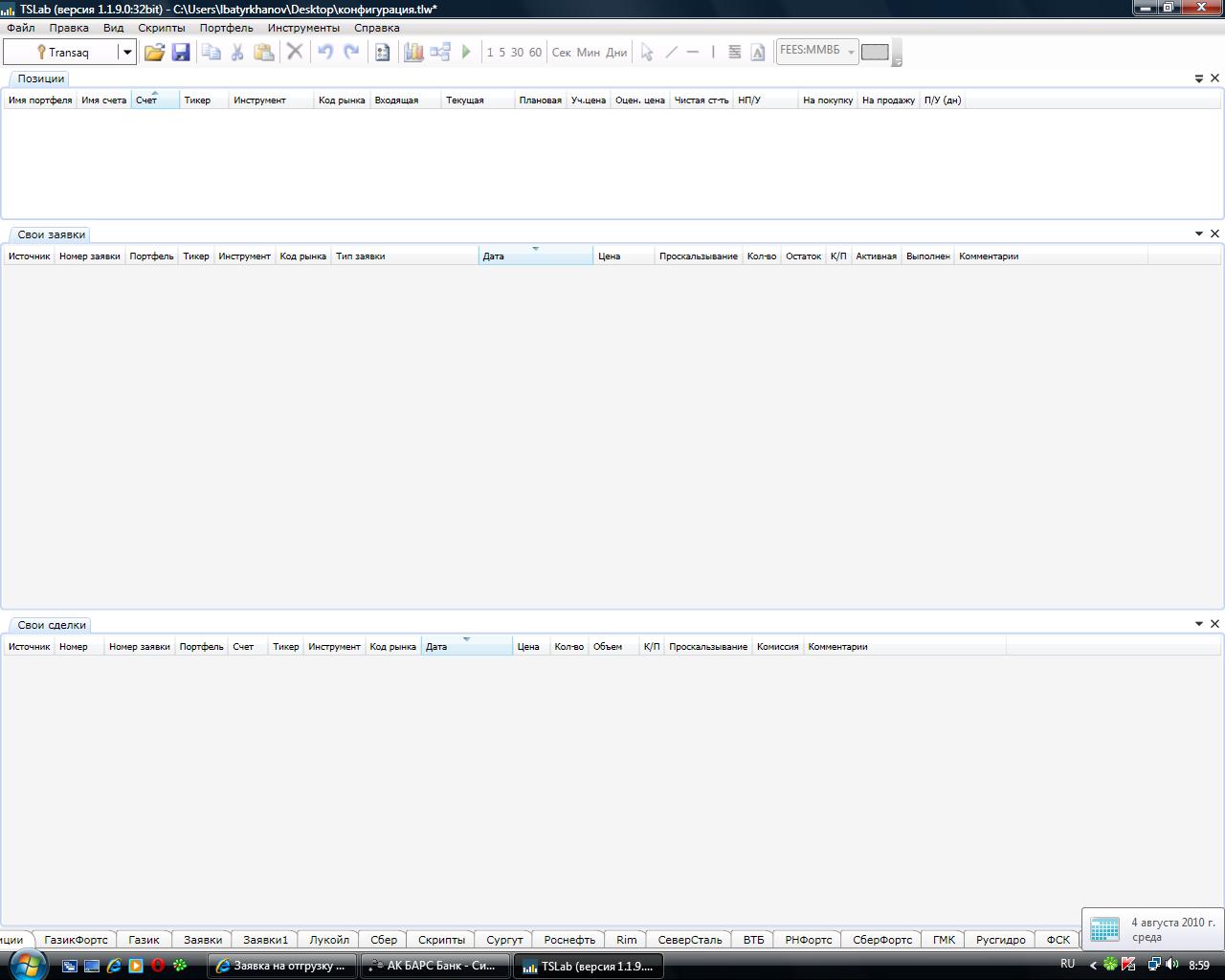1225x980 pixels.
Task: Open the Портфель menu
Action: [227, 28]
